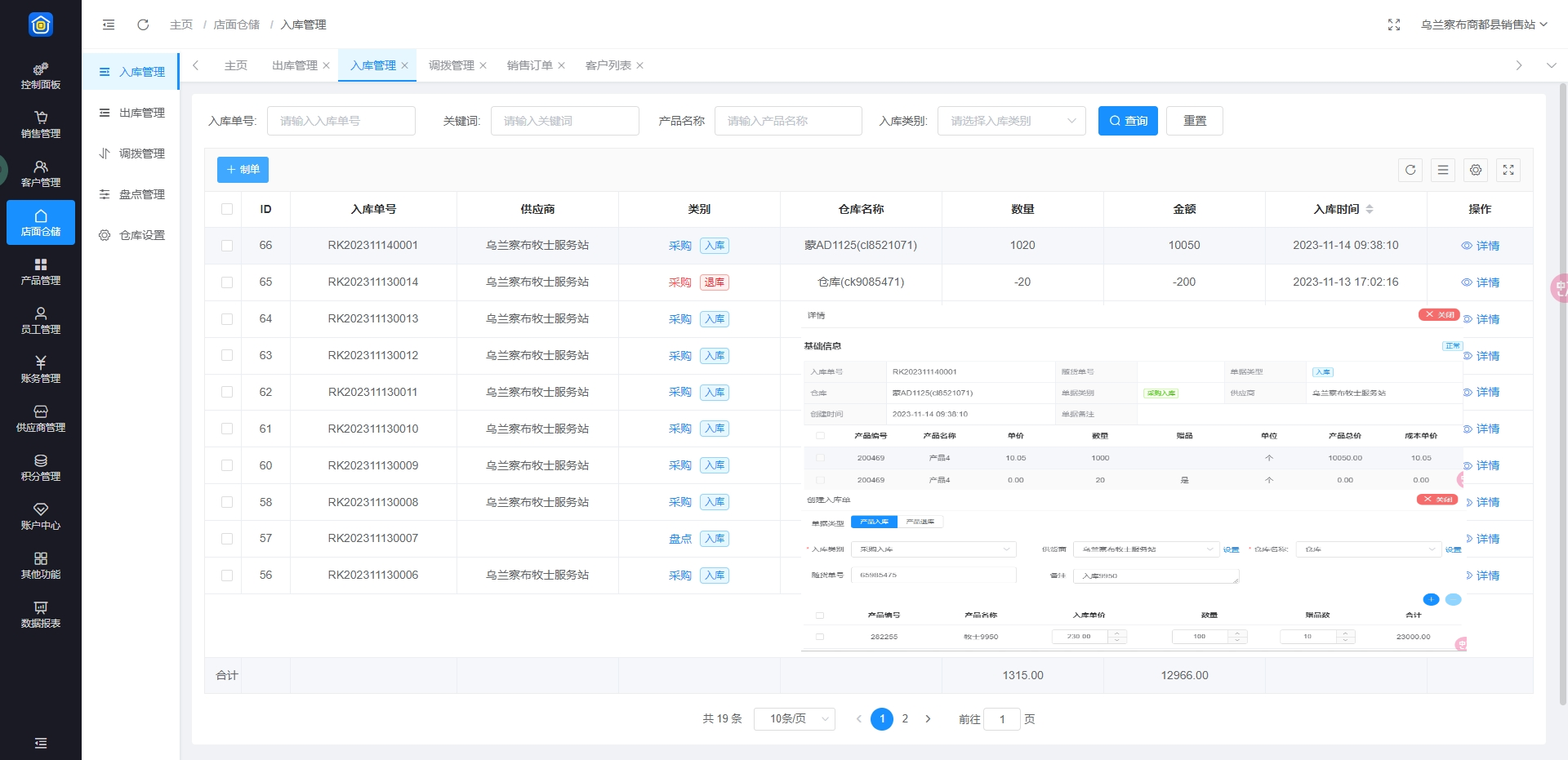1568x760 pixels.
Task: Click the refresh icon in top header
Action: (x=143, y=24)
